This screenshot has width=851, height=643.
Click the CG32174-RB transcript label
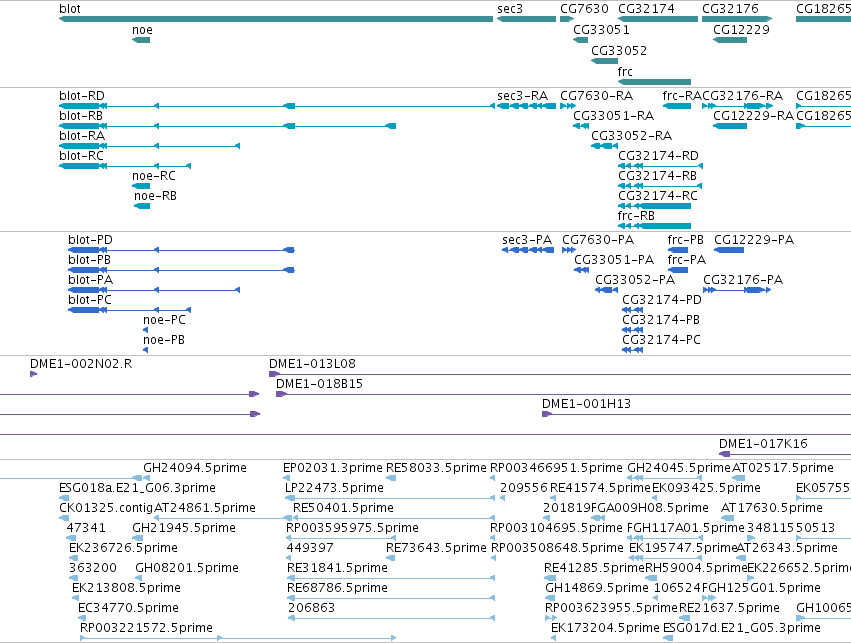coord(657,176)
